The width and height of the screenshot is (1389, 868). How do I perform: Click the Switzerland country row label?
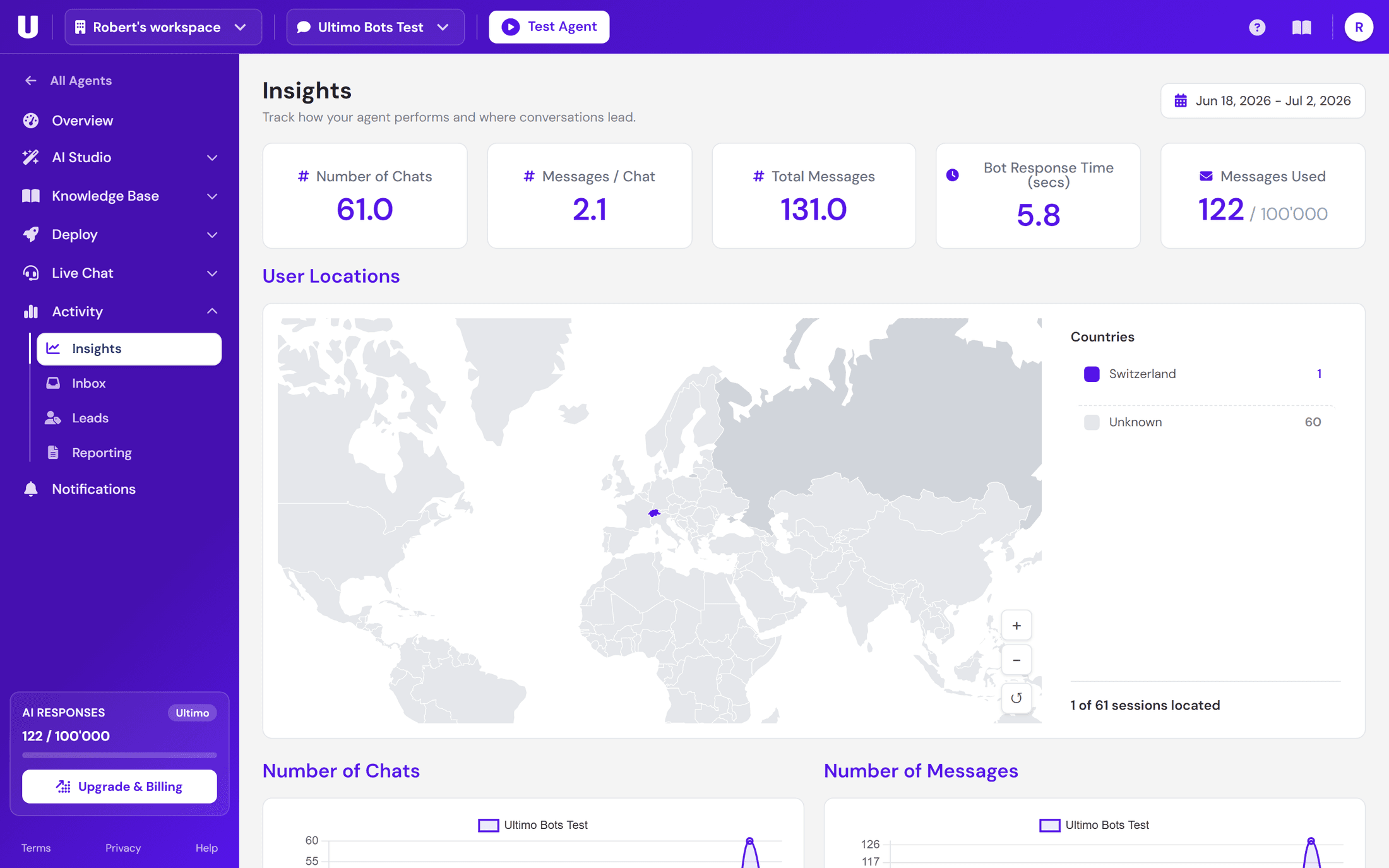(1142, 374)
